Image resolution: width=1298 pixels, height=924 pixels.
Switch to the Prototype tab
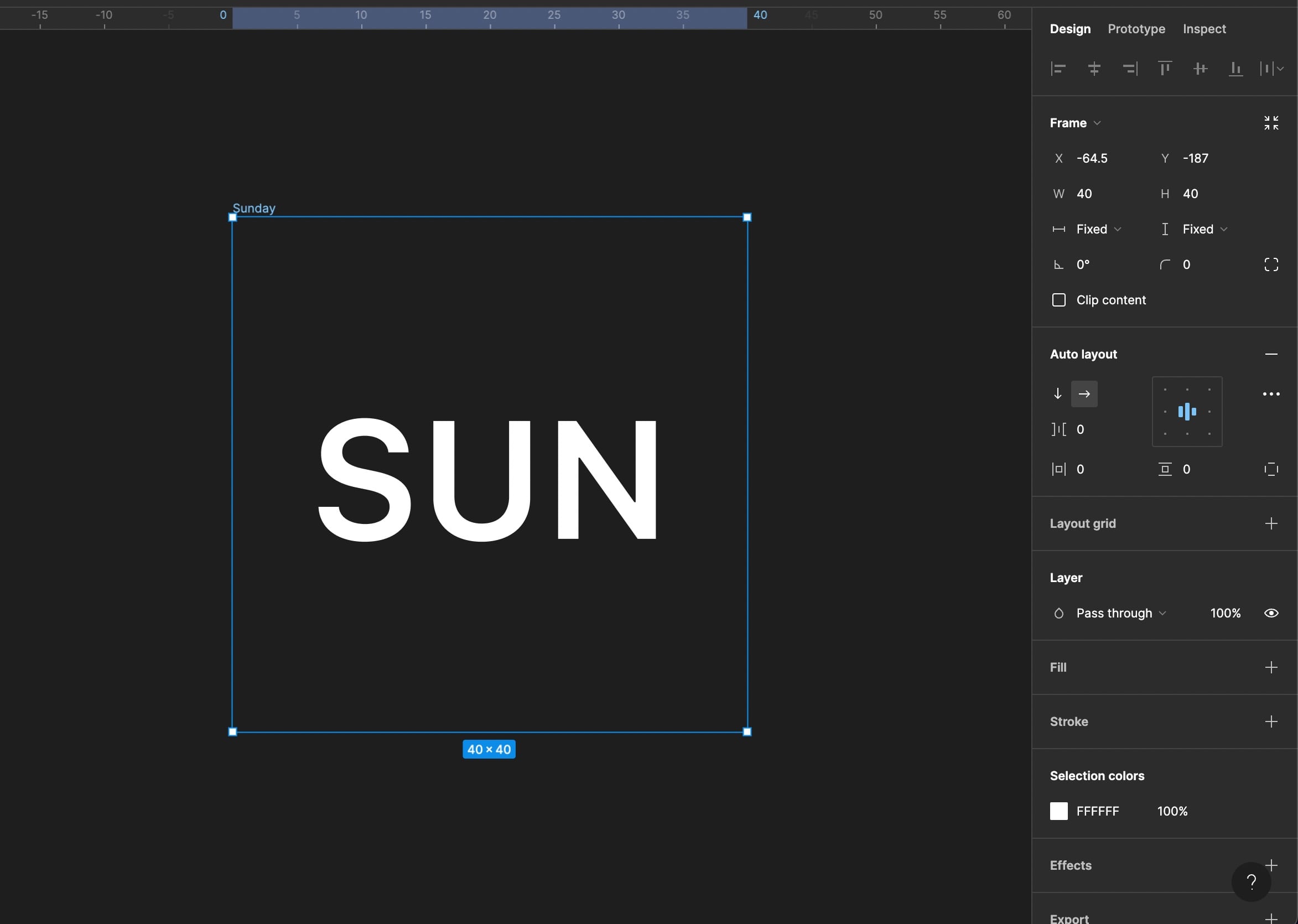[1136, 29]
